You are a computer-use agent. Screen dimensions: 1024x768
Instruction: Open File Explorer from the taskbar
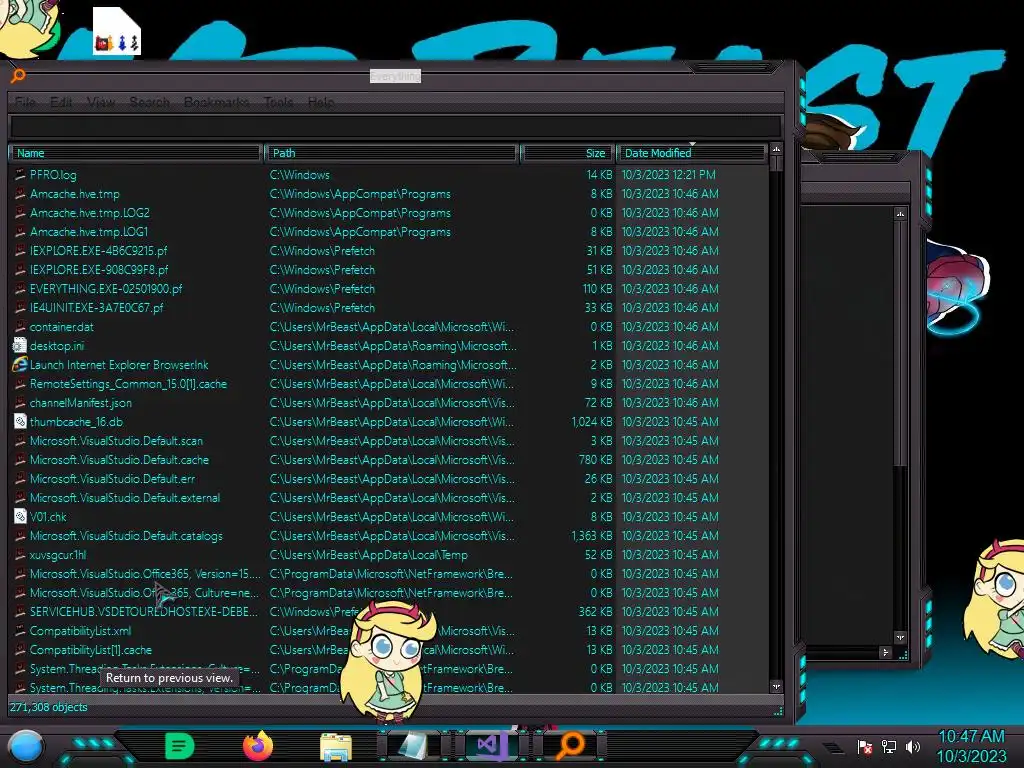pos(336,746)
